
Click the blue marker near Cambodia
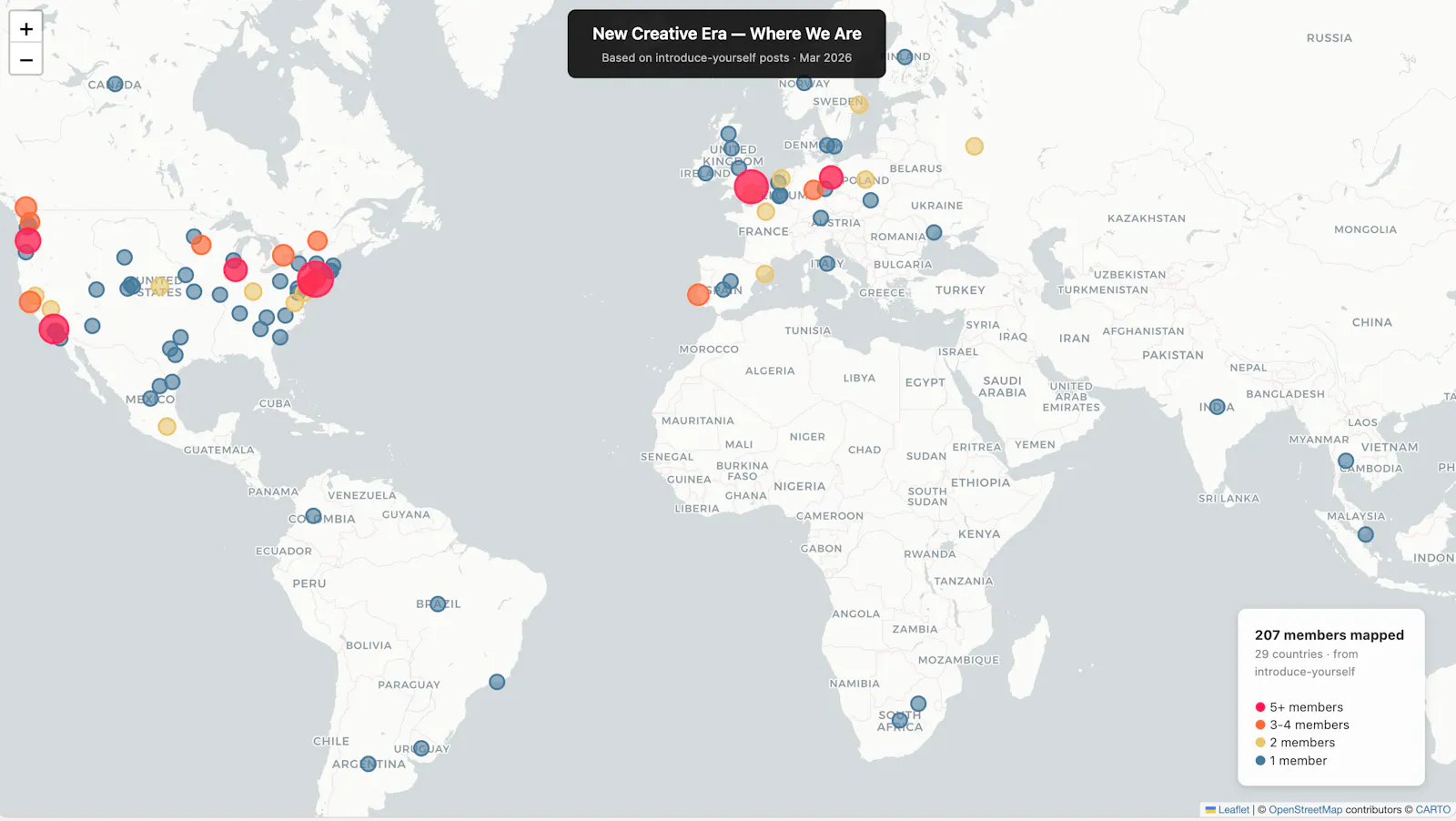(1346, 461)
